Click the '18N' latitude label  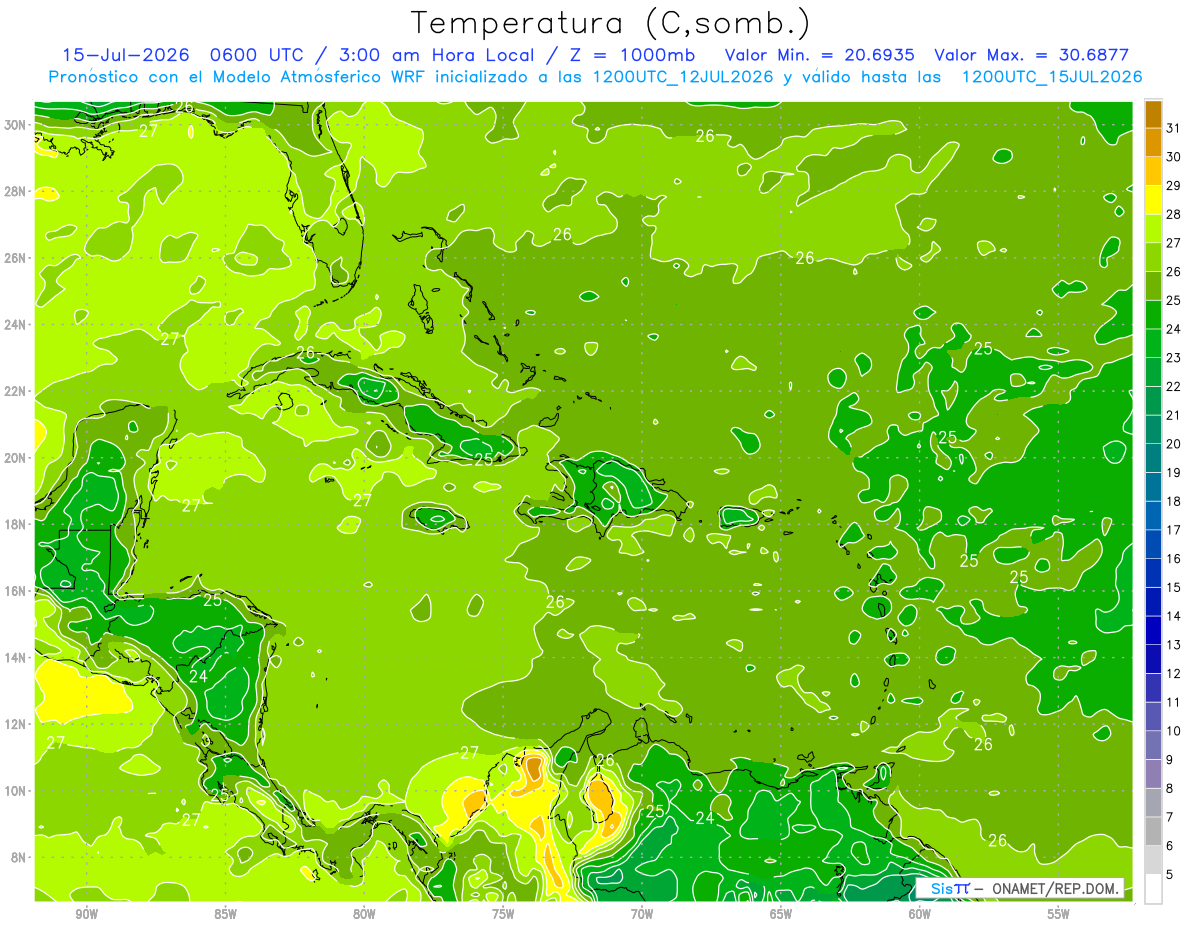click(x=14, y=524)
